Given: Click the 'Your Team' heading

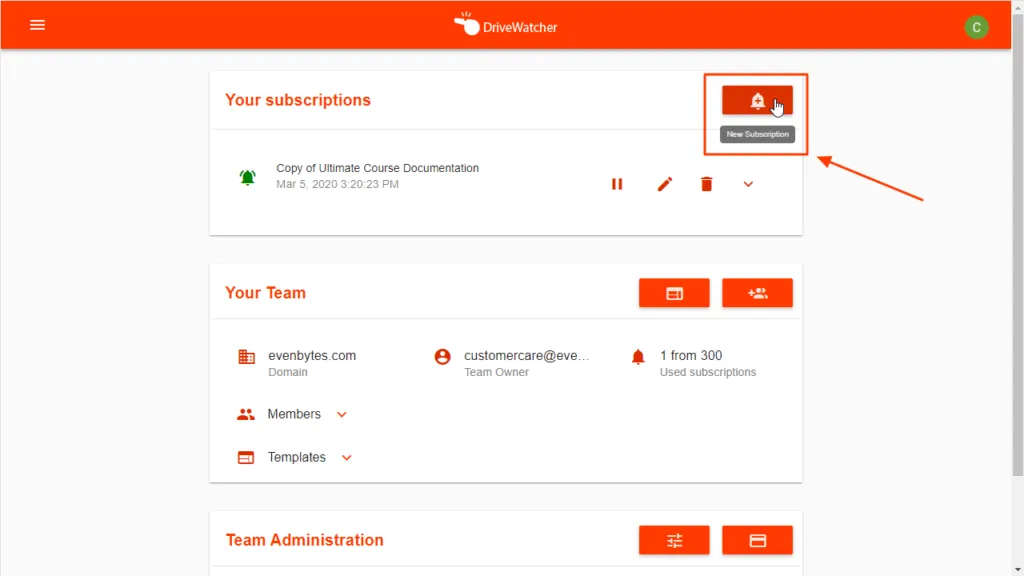Looking at the screenshot, I should [x=265, y=293].
